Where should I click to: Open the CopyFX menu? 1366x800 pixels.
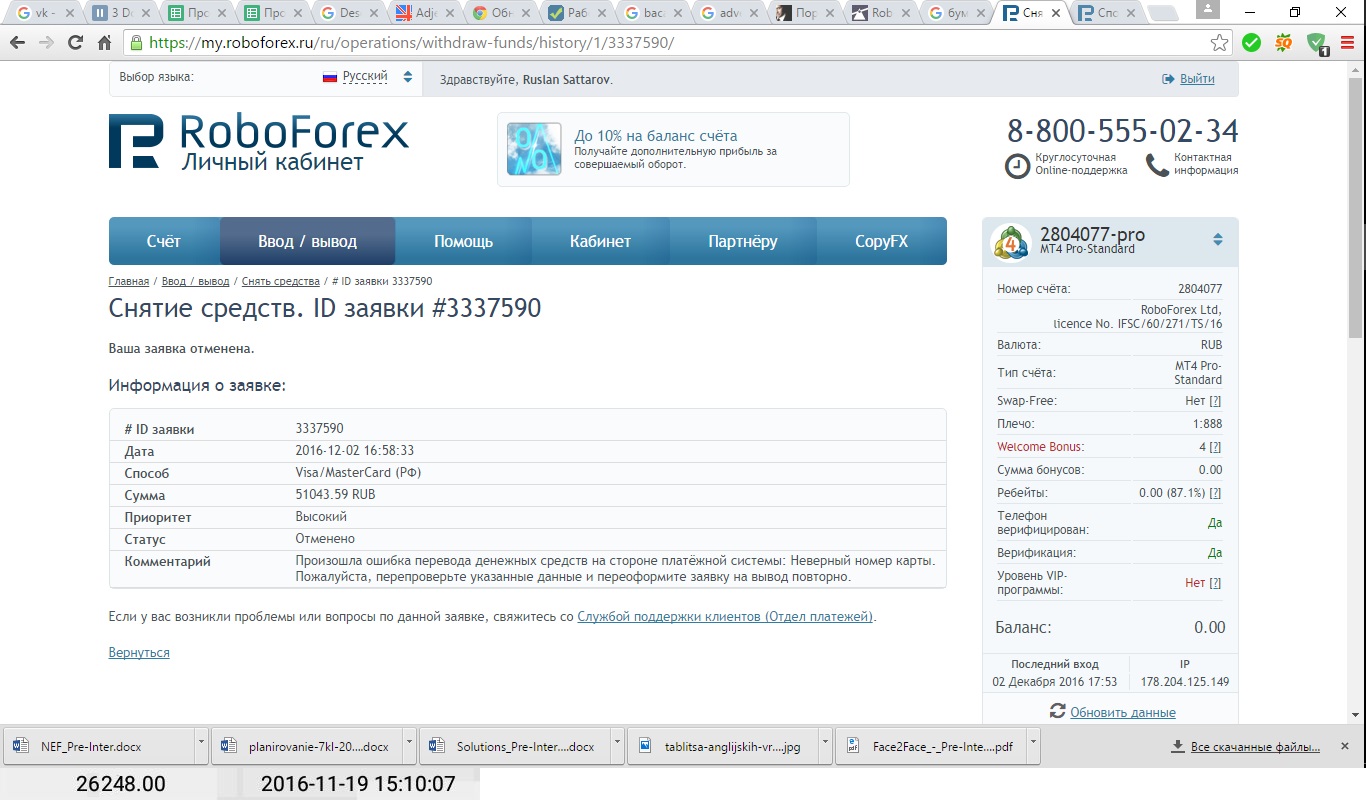(x=881, y=241)
